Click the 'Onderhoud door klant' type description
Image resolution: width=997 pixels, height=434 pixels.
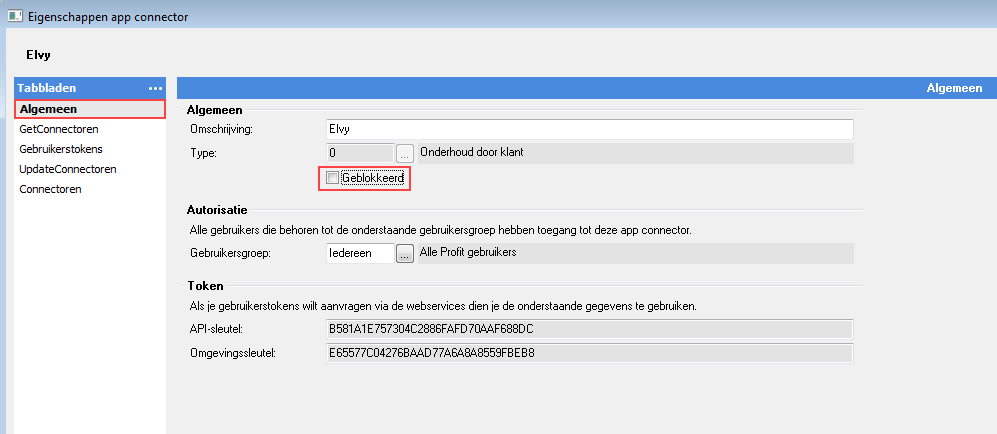471,152
